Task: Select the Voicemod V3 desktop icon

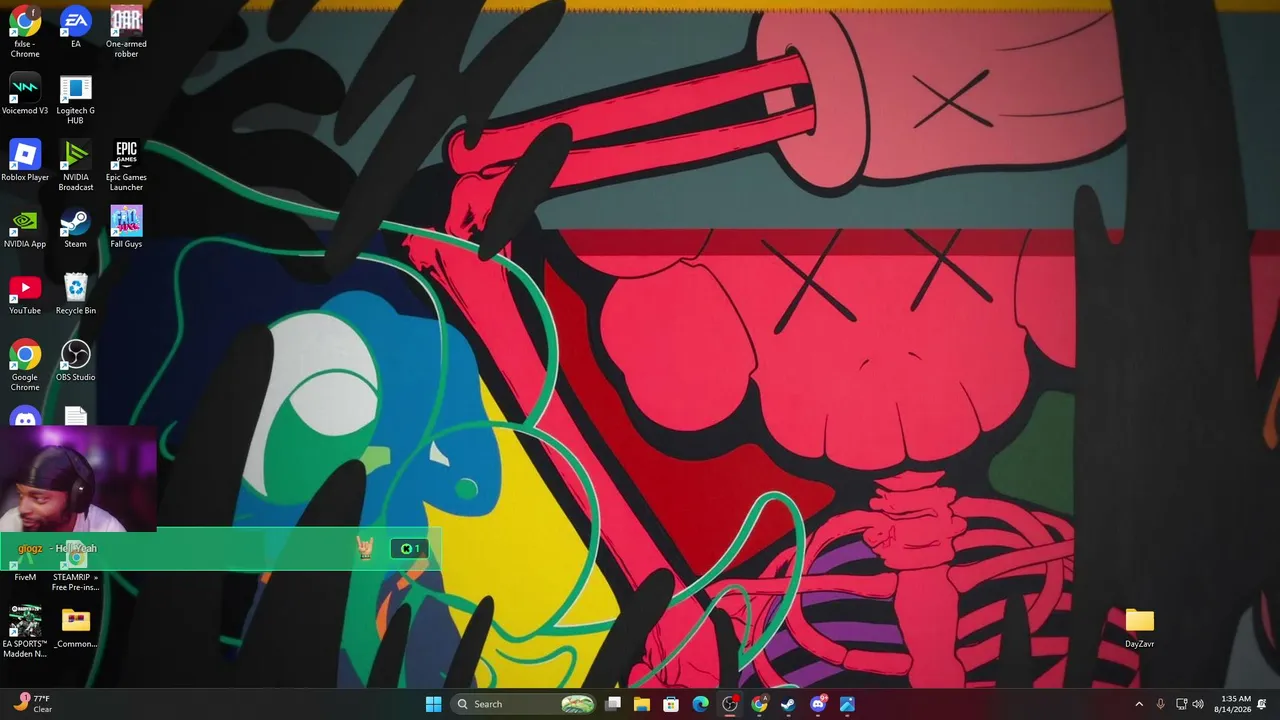Action: coord(25,94)
